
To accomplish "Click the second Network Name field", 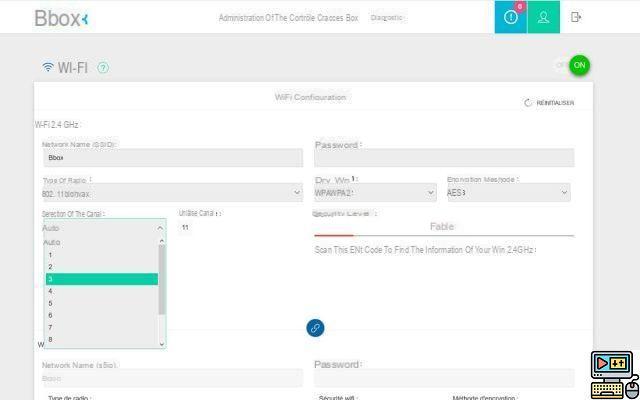I will (x=173, y=378).
